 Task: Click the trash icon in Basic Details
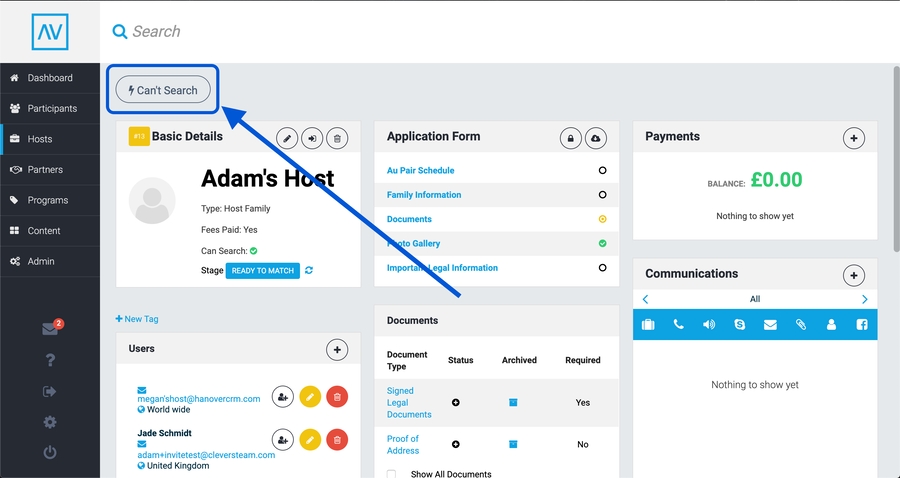(338, 139)
